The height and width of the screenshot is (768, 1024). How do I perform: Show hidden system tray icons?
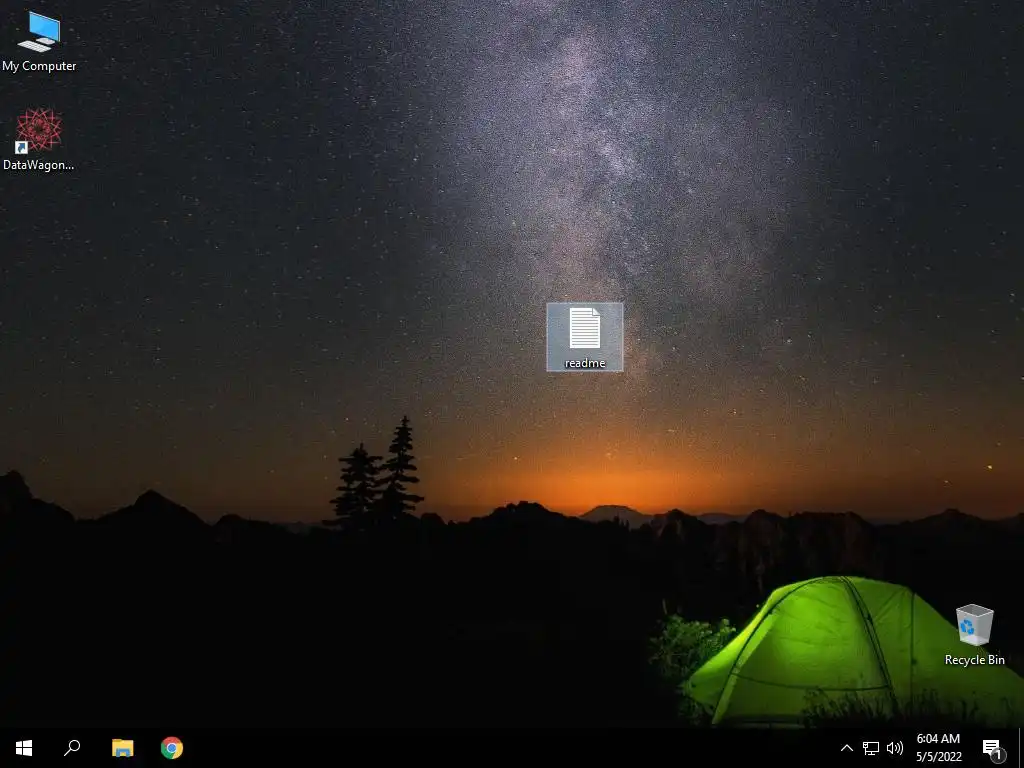pos(846,748)
